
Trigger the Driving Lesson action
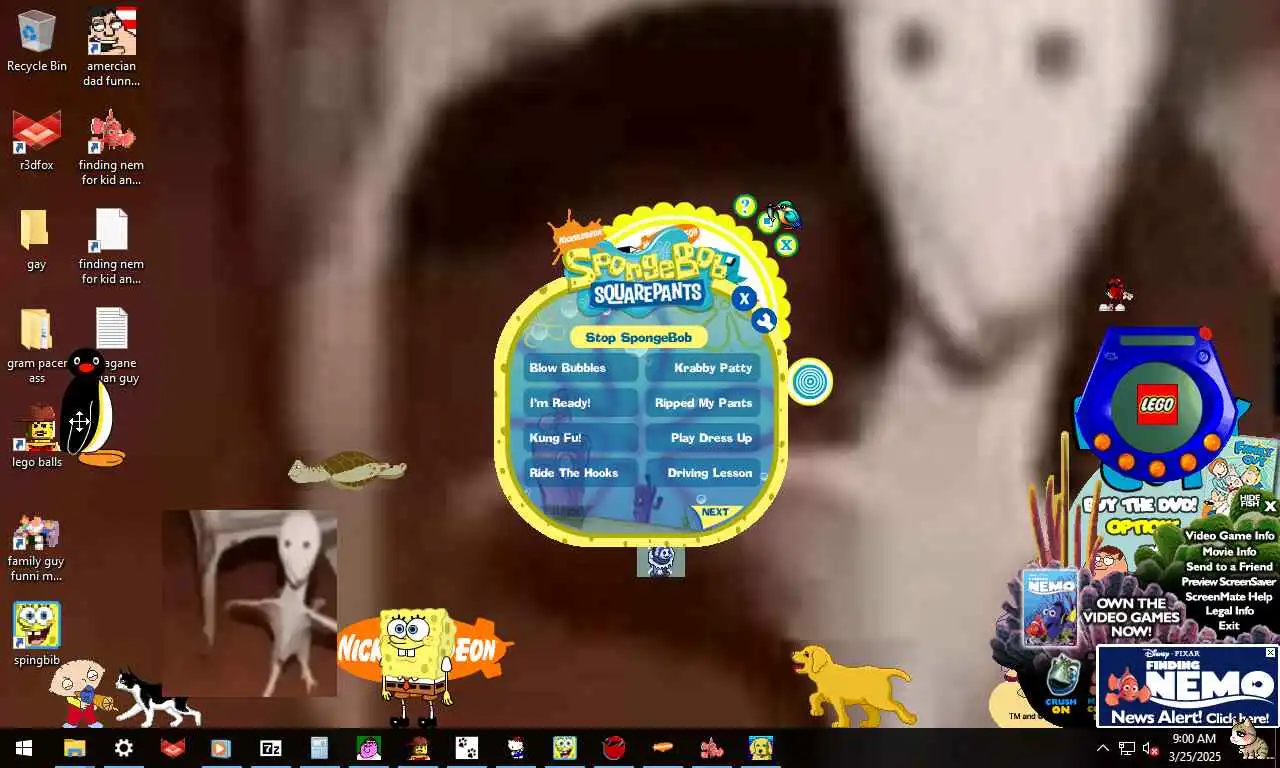coord(703,473)
